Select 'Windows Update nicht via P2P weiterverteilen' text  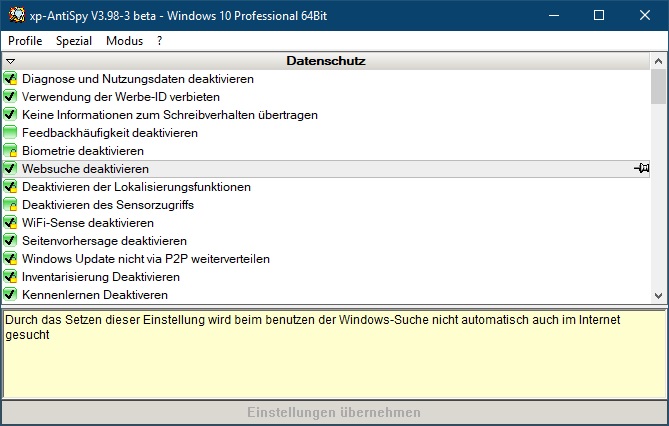click(146, 259)
